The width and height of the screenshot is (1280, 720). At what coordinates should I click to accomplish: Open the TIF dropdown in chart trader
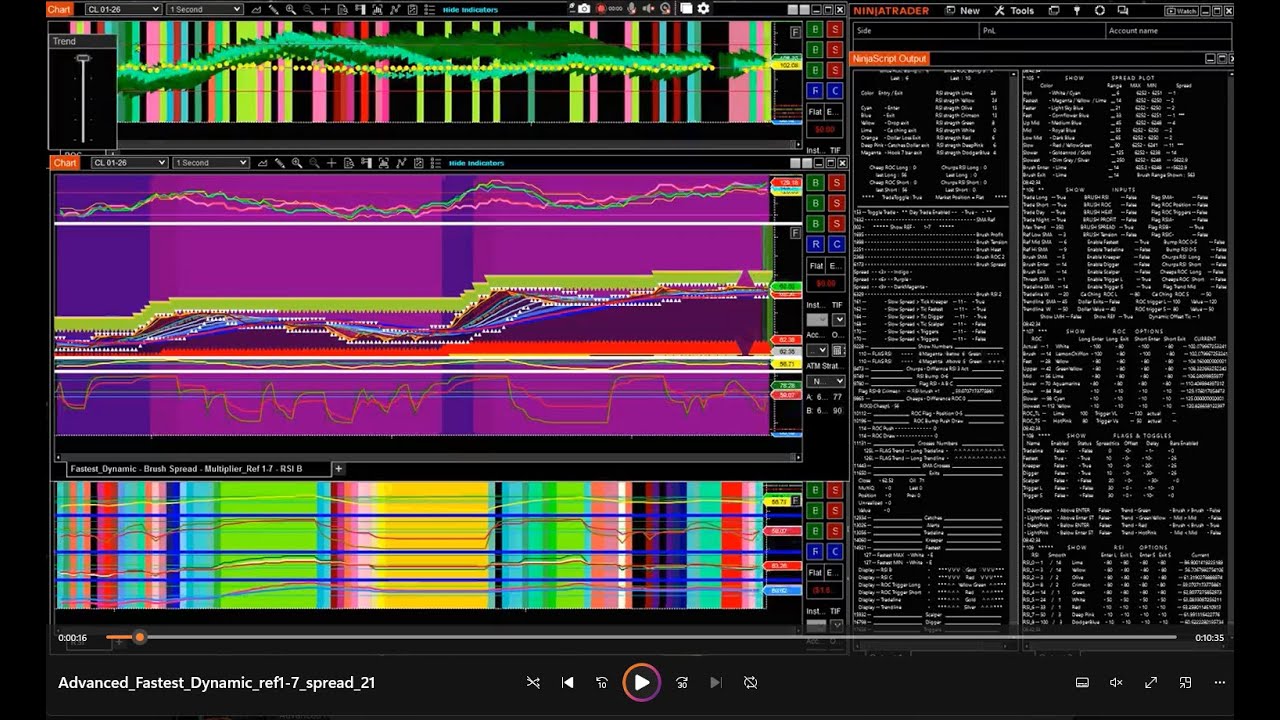pyautogui.click(x=838, y=319)
